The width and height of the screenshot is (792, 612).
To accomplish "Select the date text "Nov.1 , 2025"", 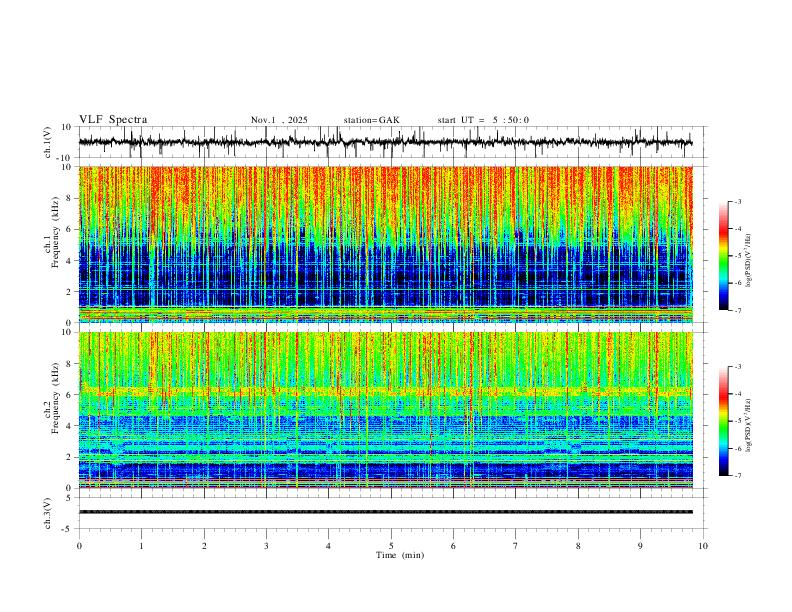I will [x=279, y=120].
